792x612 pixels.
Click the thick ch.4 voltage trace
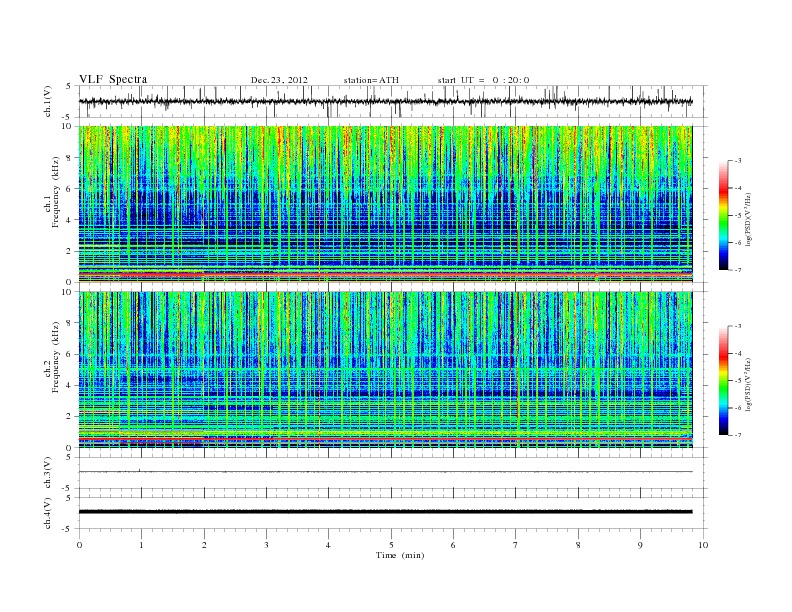click(x=385, y=512)
